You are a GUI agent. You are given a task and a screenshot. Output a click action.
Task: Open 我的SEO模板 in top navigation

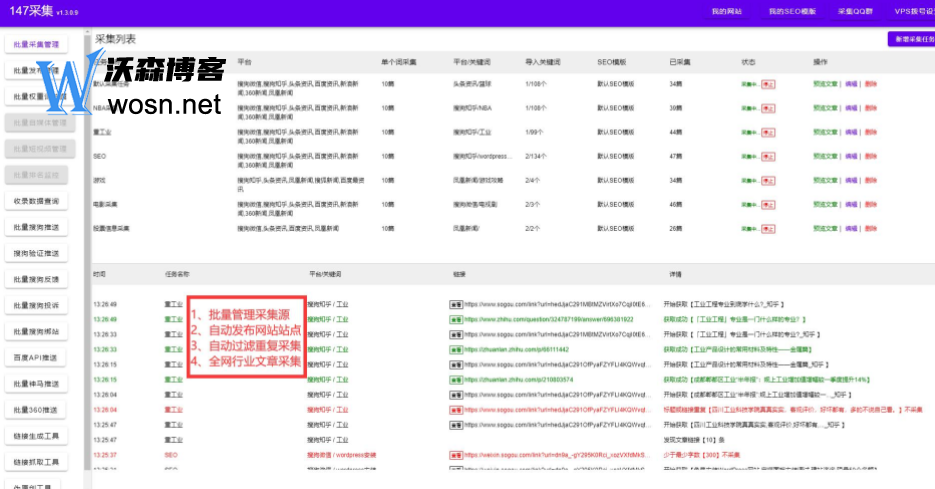[792, 12]
